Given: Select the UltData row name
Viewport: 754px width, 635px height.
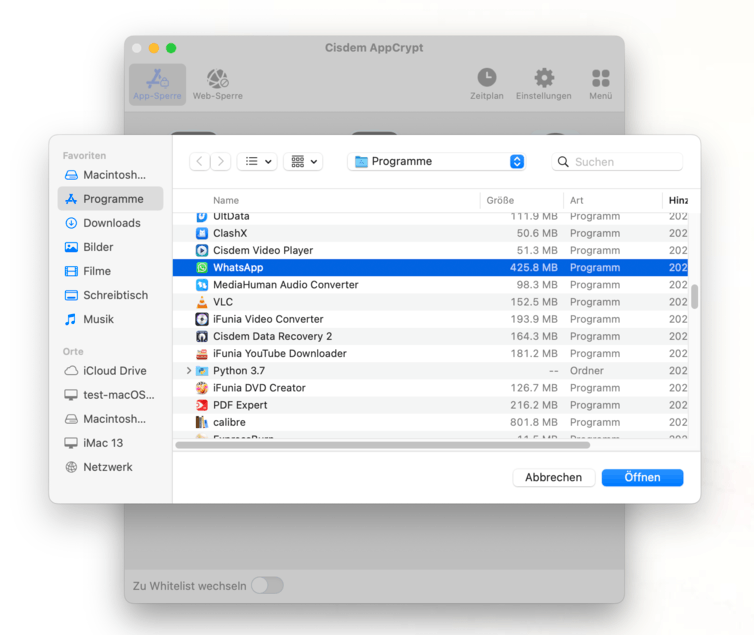Looking at the screenshot, I should (231, 216).
